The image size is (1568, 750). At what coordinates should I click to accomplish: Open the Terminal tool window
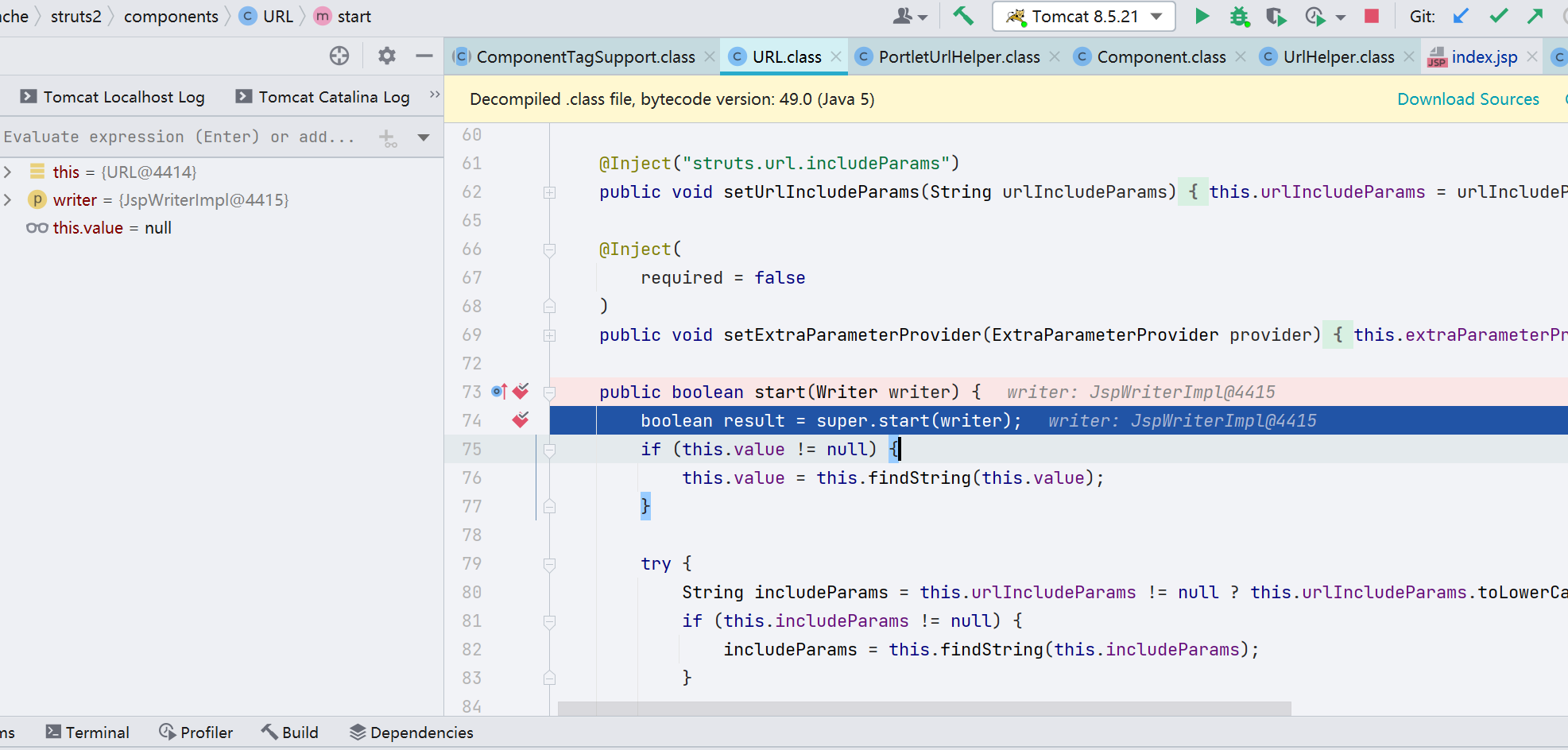[87, 732]
